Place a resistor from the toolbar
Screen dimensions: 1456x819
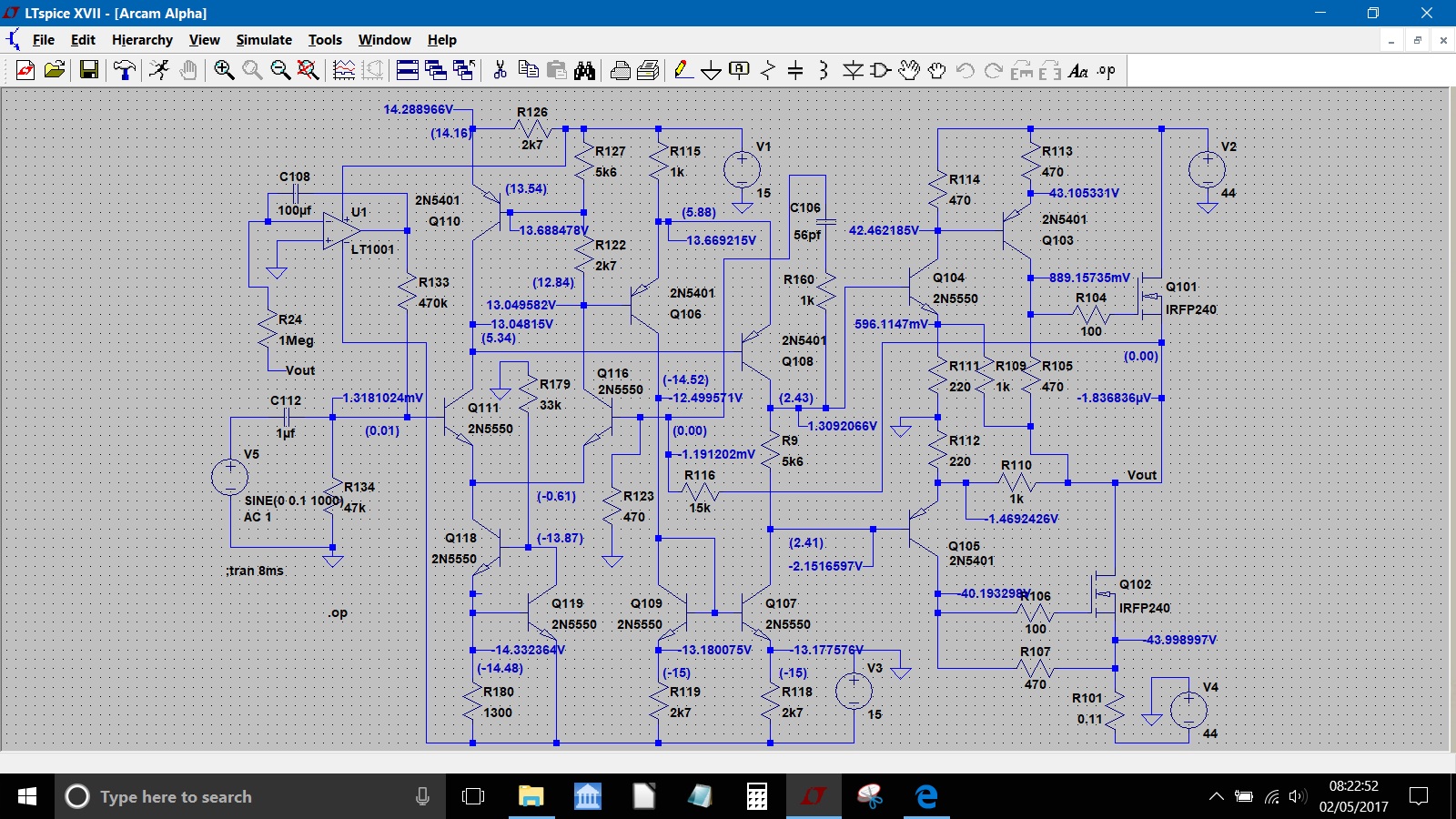pyautogui.click(x=768, y=71)
